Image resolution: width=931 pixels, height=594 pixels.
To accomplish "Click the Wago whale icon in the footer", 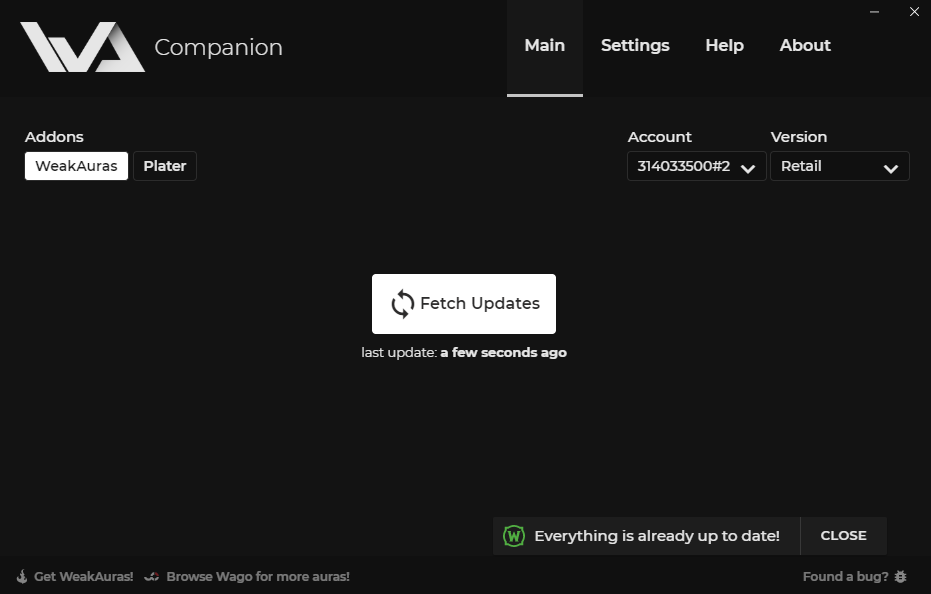I will pos(151,576).
